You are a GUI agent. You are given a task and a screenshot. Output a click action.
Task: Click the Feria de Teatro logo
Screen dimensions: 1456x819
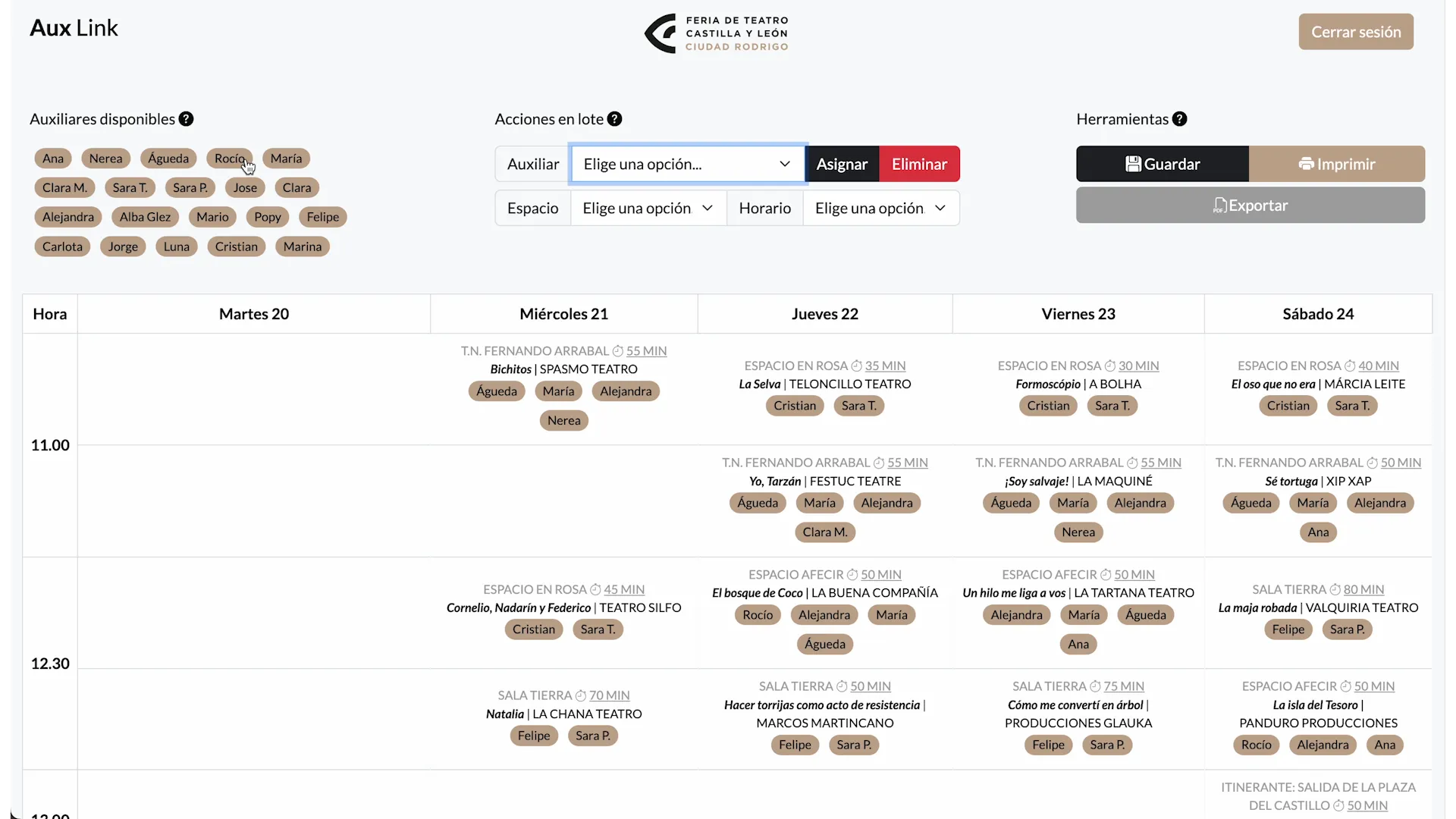pyautogui.click(x=717, y=33)
